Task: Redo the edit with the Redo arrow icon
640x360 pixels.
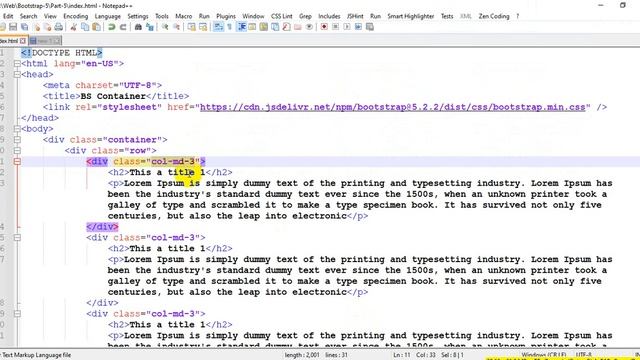Action: tap(123, 27)
